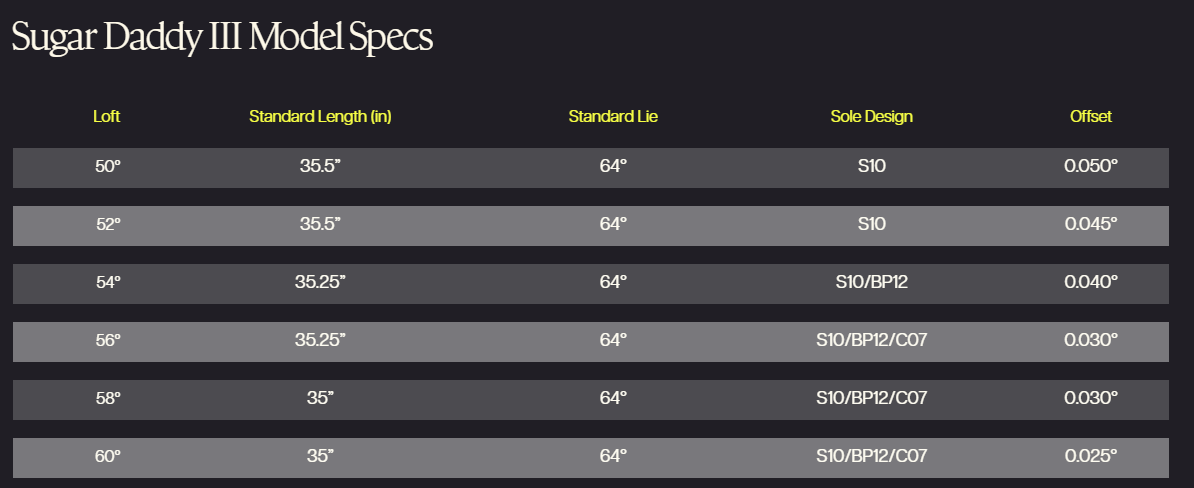Click the S10/BP12 sole design cell

tap(871, 282)
